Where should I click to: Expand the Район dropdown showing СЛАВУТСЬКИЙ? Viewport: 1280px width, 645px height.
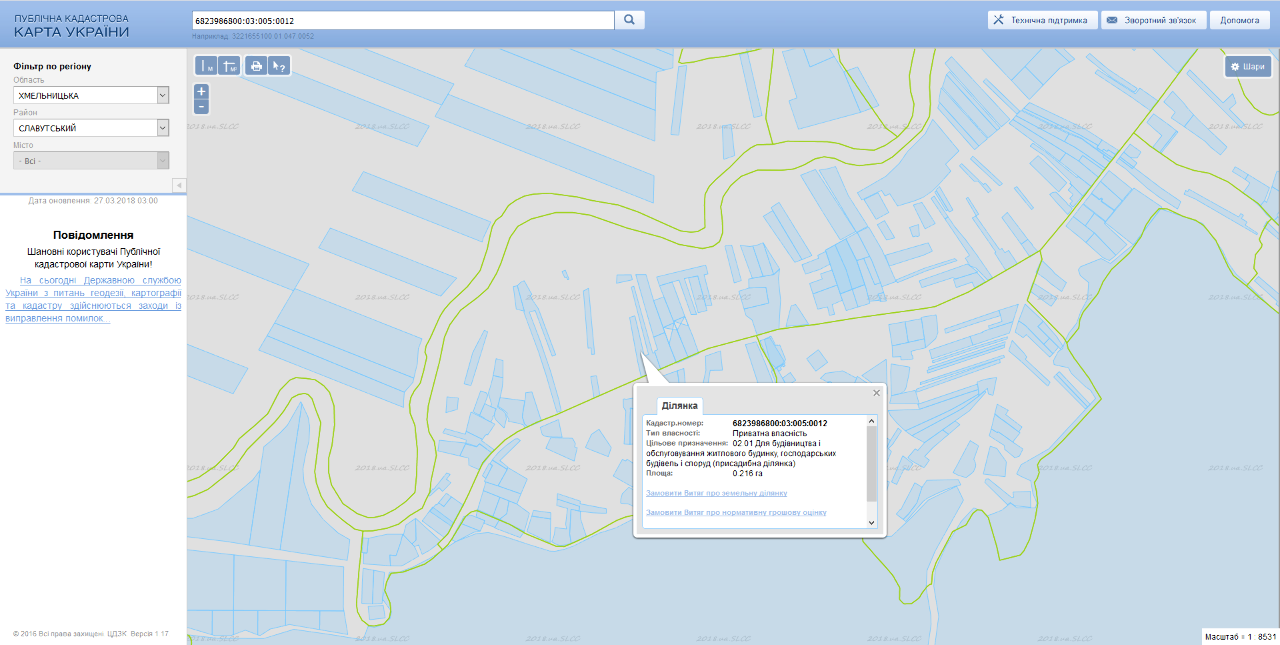click(91, 128)
